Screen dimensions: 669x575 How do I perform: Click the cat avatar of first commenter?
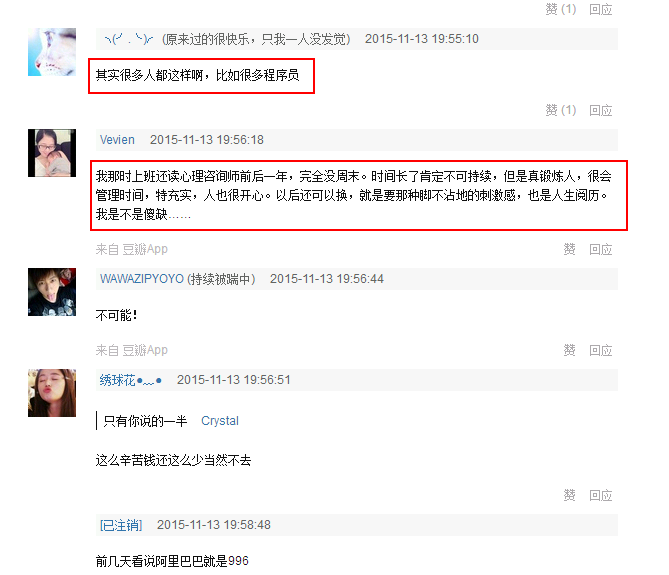click(52, 52)
